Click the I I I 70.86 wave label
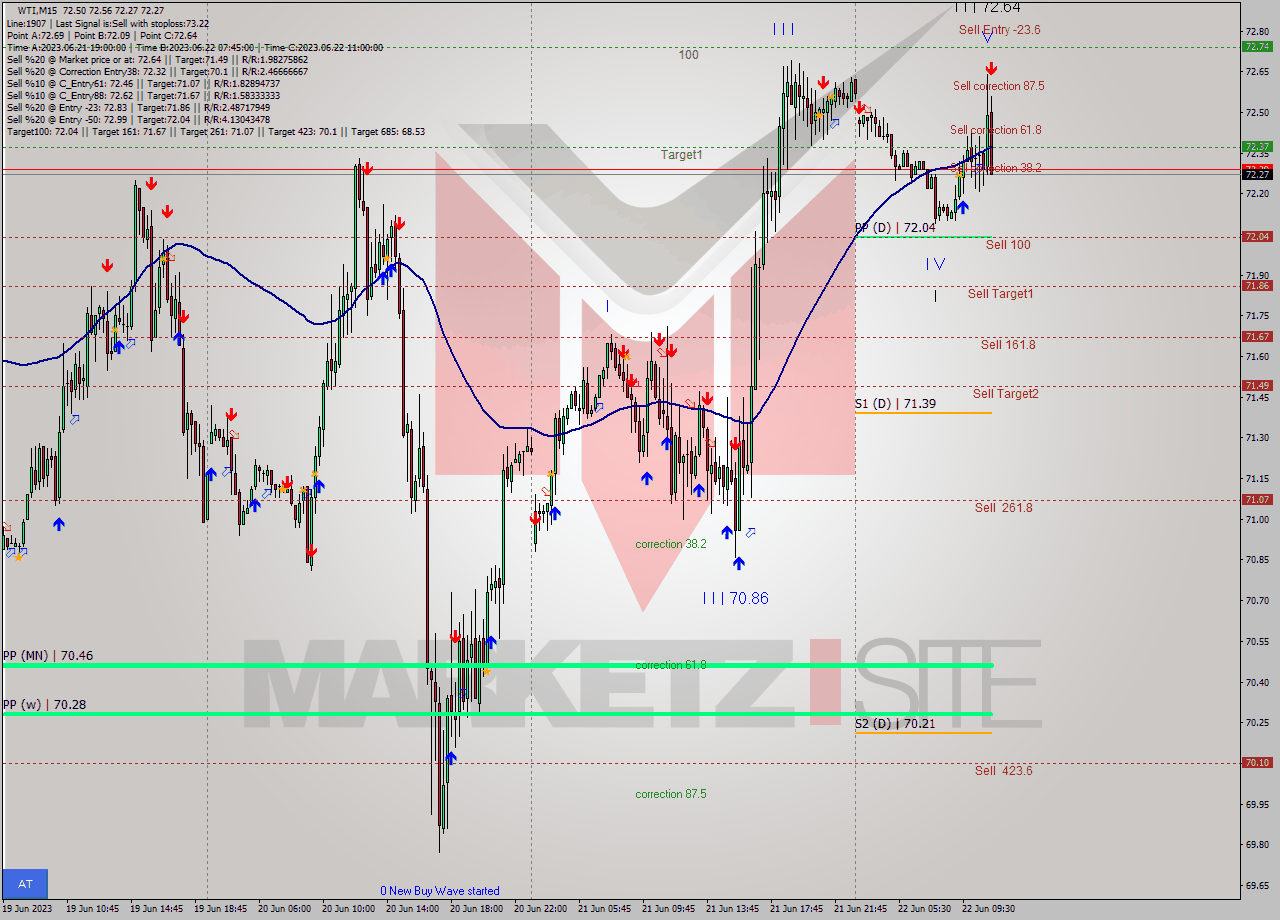The height and width of the screenshot is (920, 1280). [x=735, y=598]
